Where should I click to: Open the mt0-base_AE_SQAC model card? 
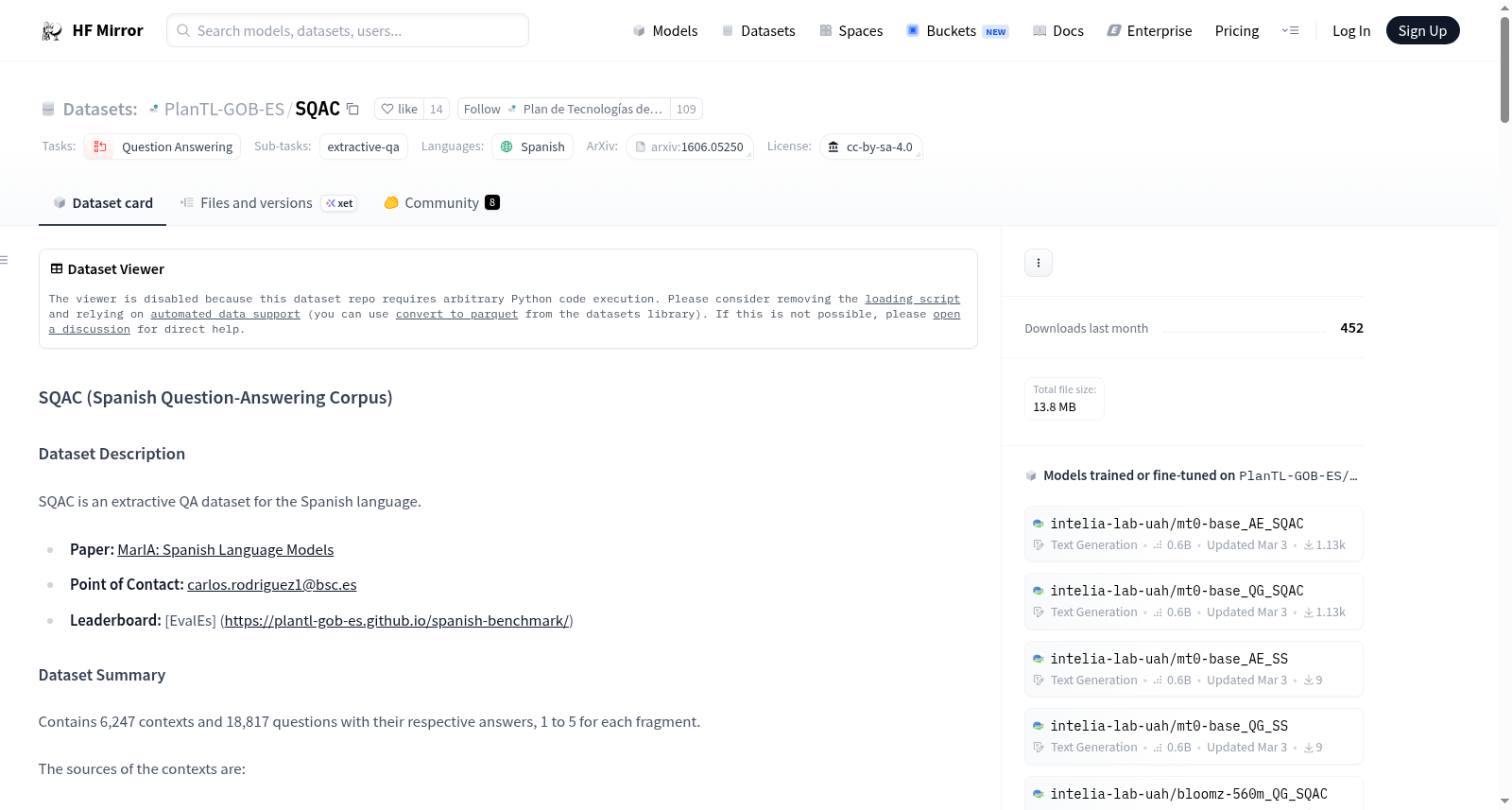pos(1194,533)
